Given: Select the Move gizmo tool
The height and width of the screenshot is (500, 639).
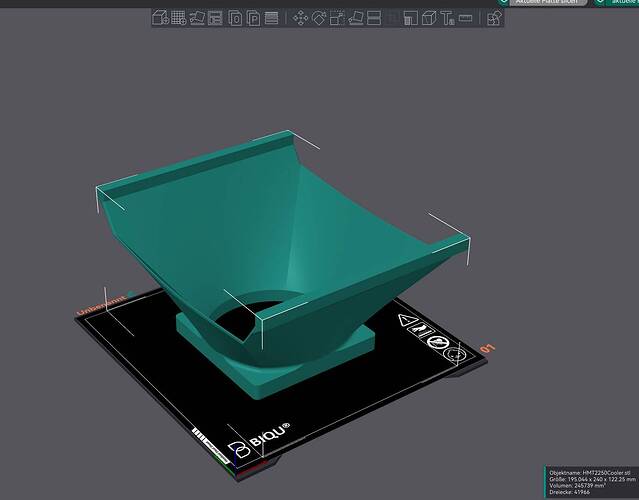Looking at the screenshot, I should 301,18.
